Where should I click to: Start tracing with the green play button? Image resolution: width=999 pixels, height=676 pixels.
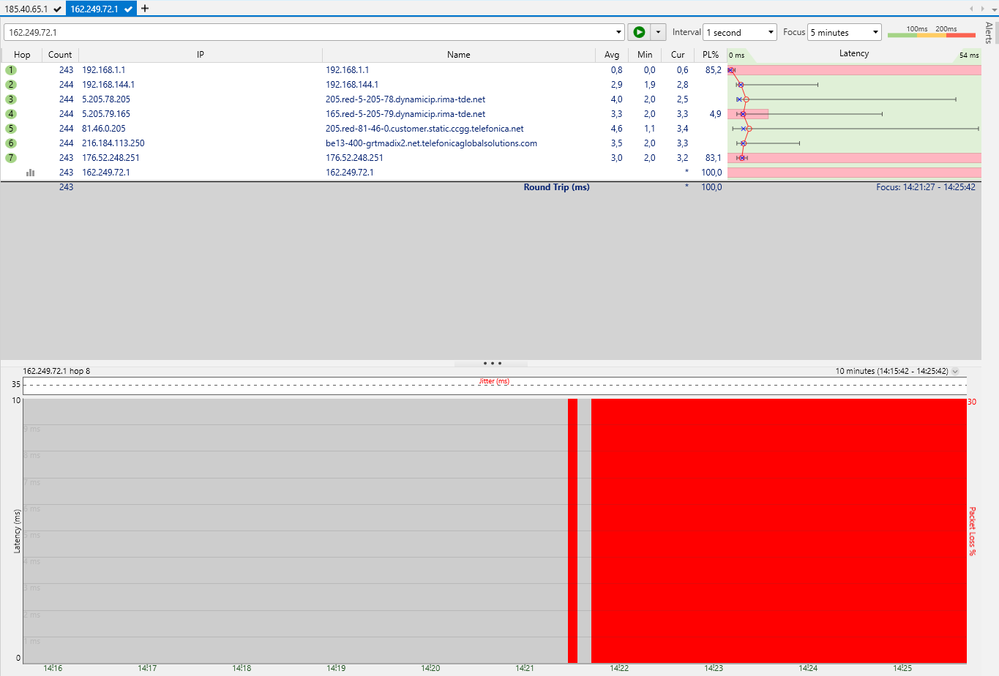[x=638, y=33]
